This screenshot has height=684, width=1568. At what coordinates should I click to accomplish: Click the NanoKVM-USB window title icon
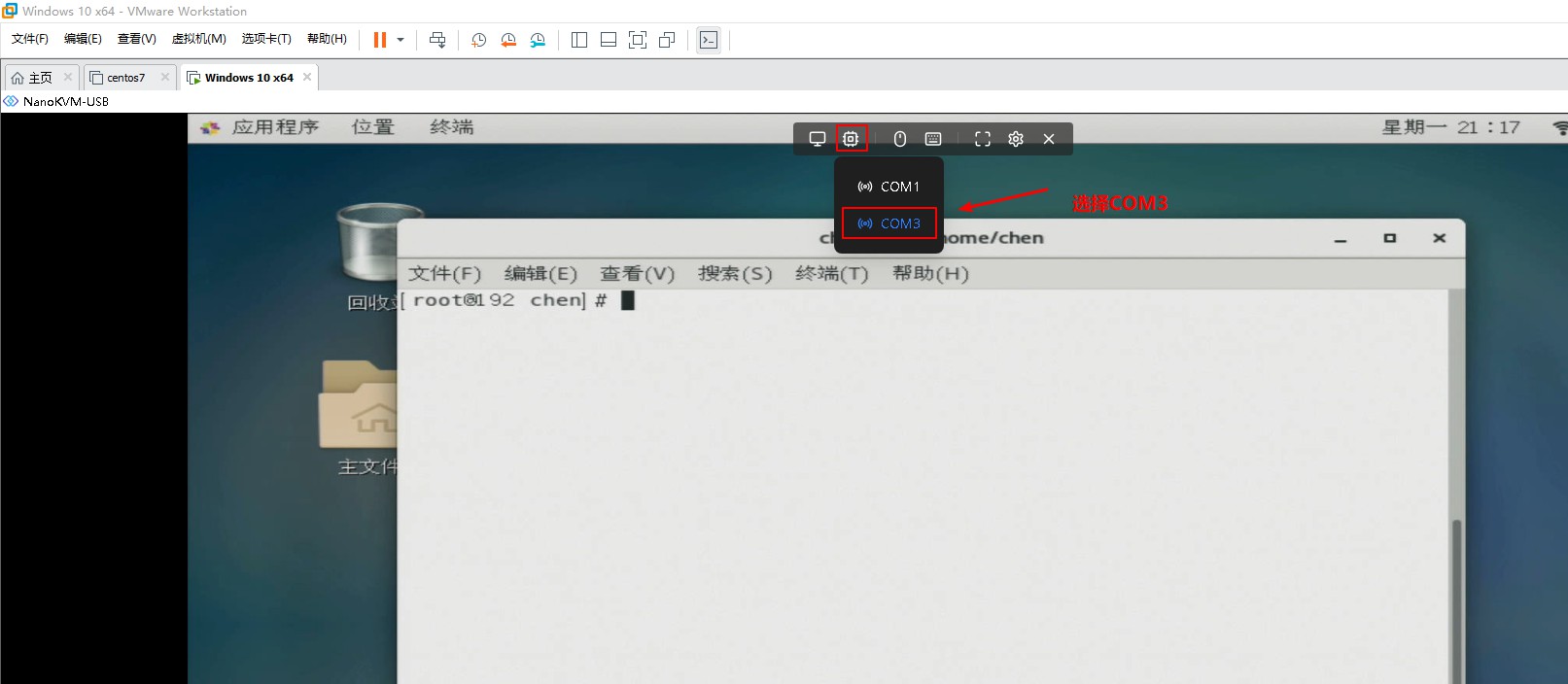11,101
